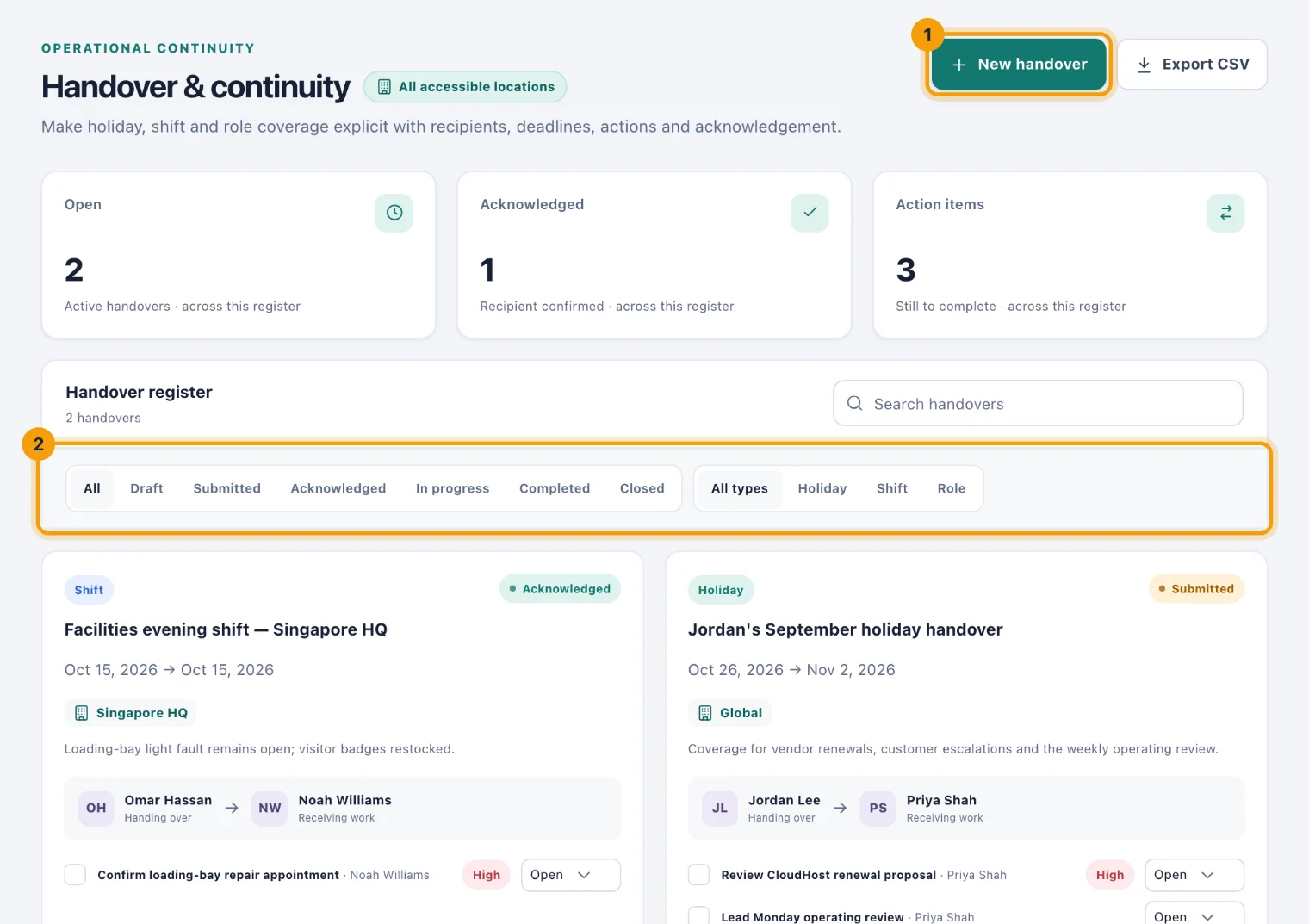Click the Export CSV button
The image size is (1309, 924).
pyautogui.click(x=1192, y=65)
